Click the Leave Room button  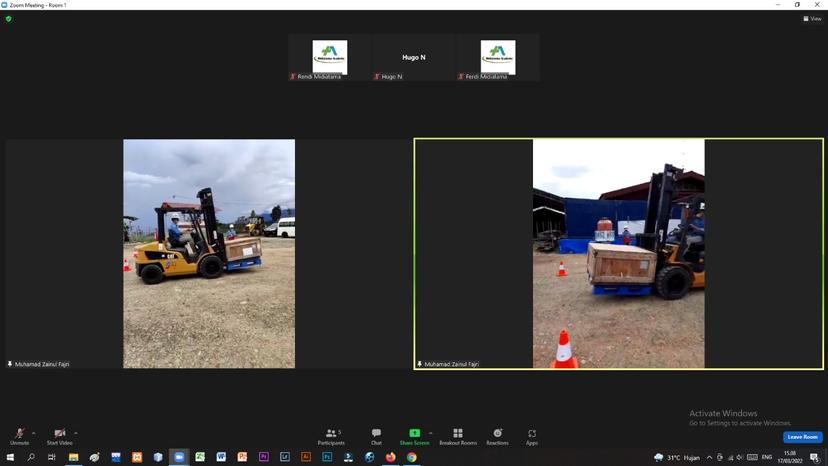point(802,437)
